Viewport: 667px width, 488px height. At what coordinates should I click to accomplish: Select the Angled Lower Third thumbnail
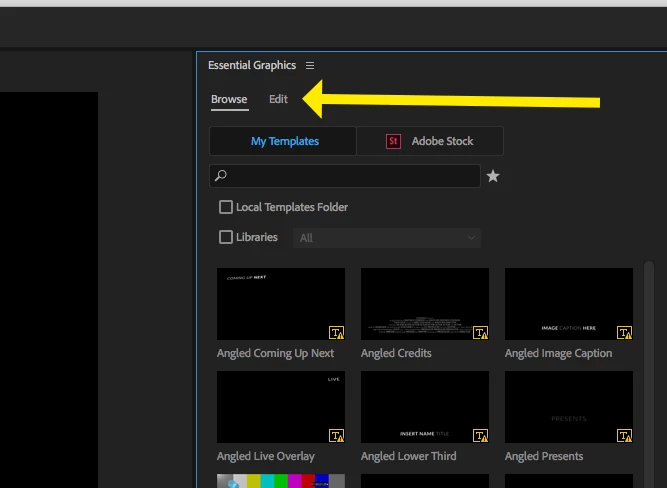[425, 407]
